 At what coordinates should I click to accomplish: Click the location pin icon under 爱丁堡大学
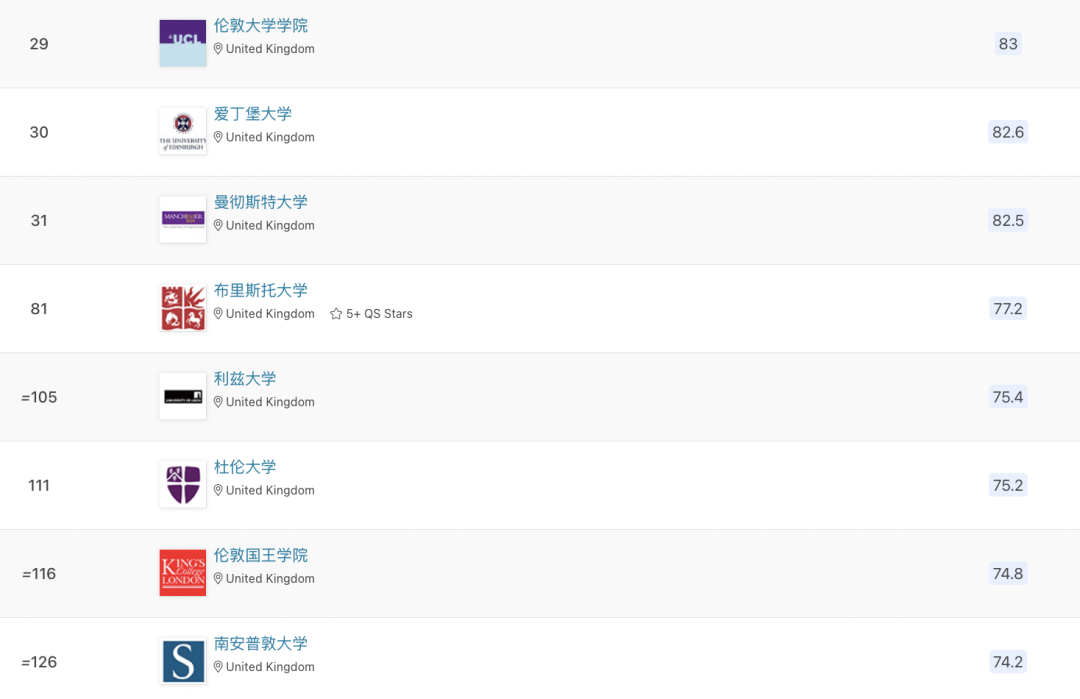[218, 137]
